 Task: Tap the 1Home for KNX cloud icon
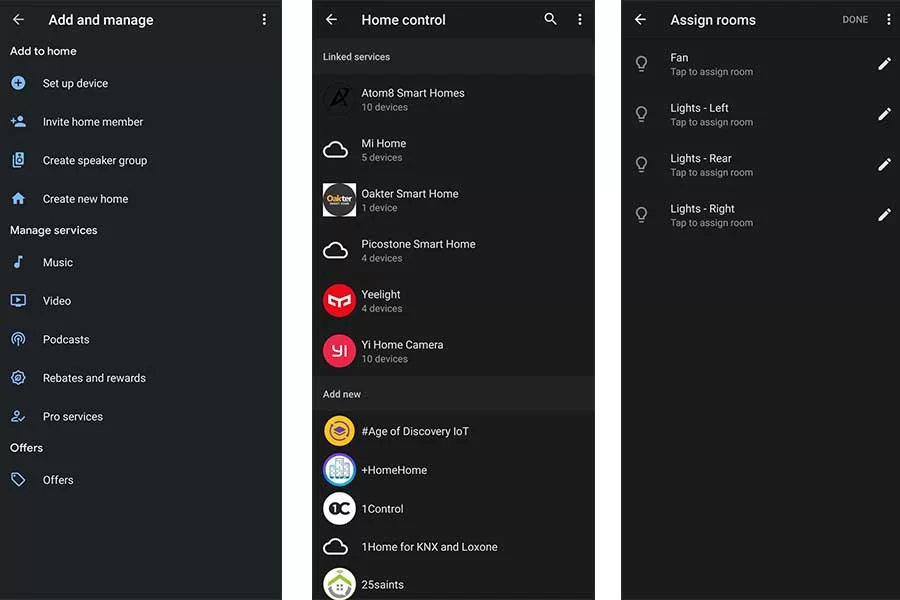(x=336, y=547)
